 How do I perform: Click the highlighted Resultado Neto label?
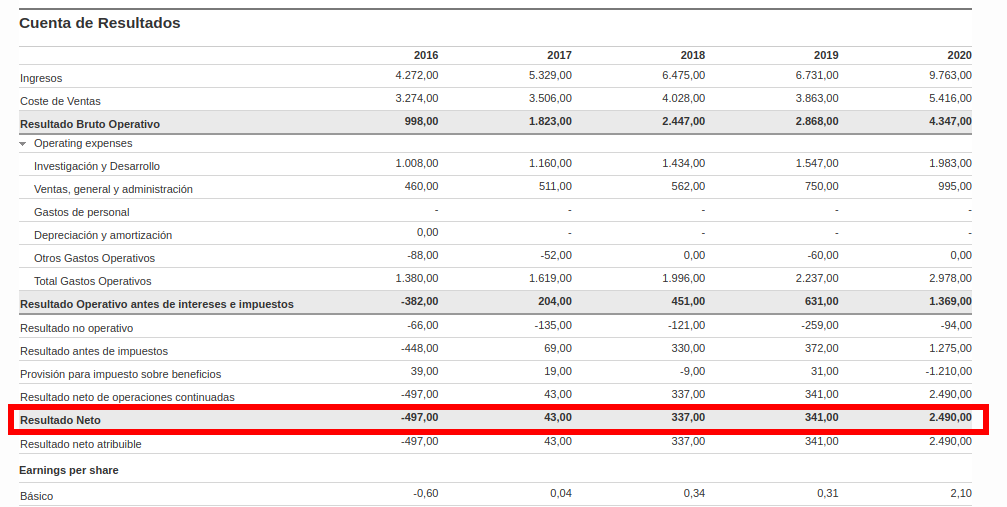coord(60,420)
